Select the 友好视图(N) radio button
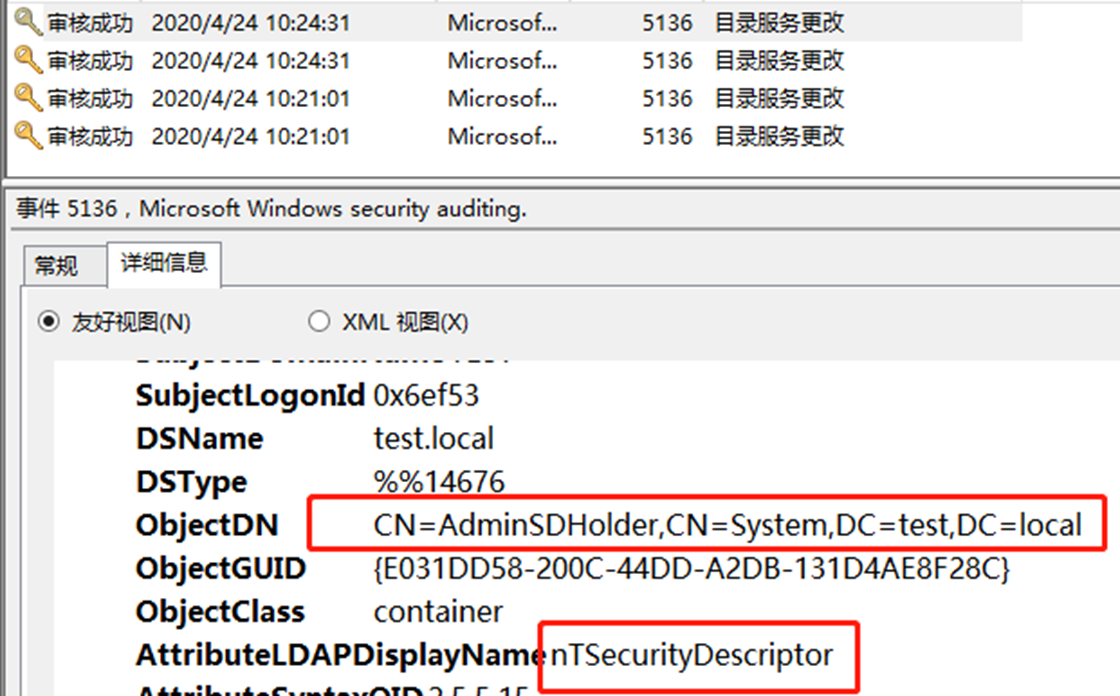Image resolution: width=1120 pixels, height=696 pixels. (47, 322)
